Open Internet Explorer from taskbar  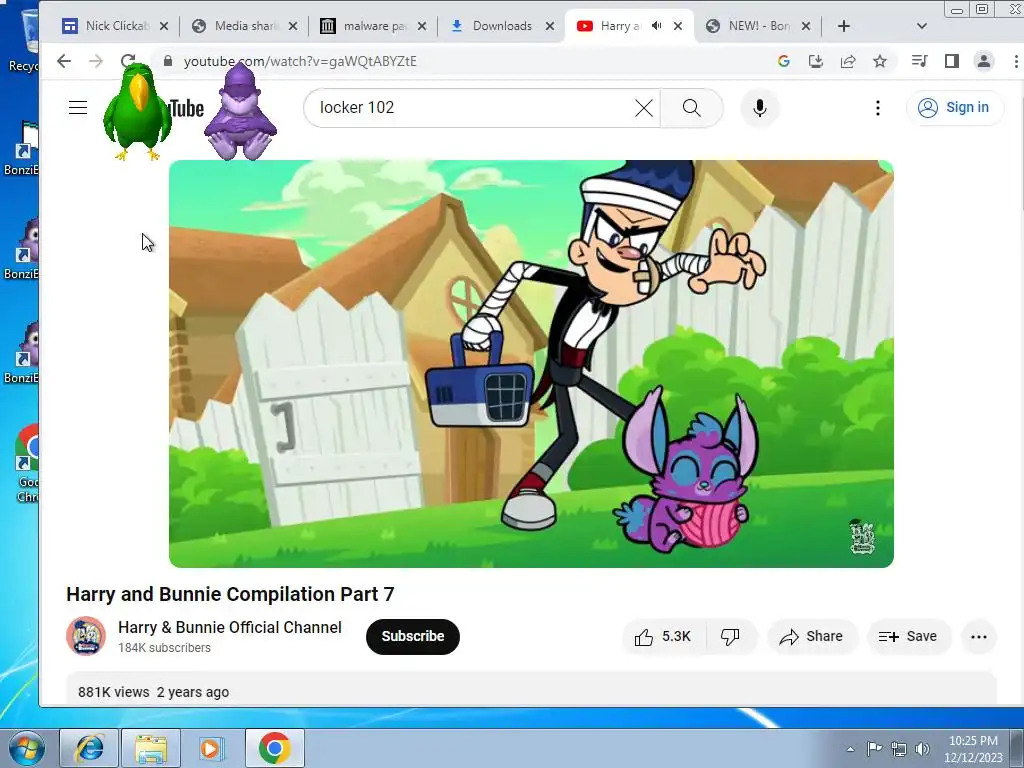coord(89,748)
